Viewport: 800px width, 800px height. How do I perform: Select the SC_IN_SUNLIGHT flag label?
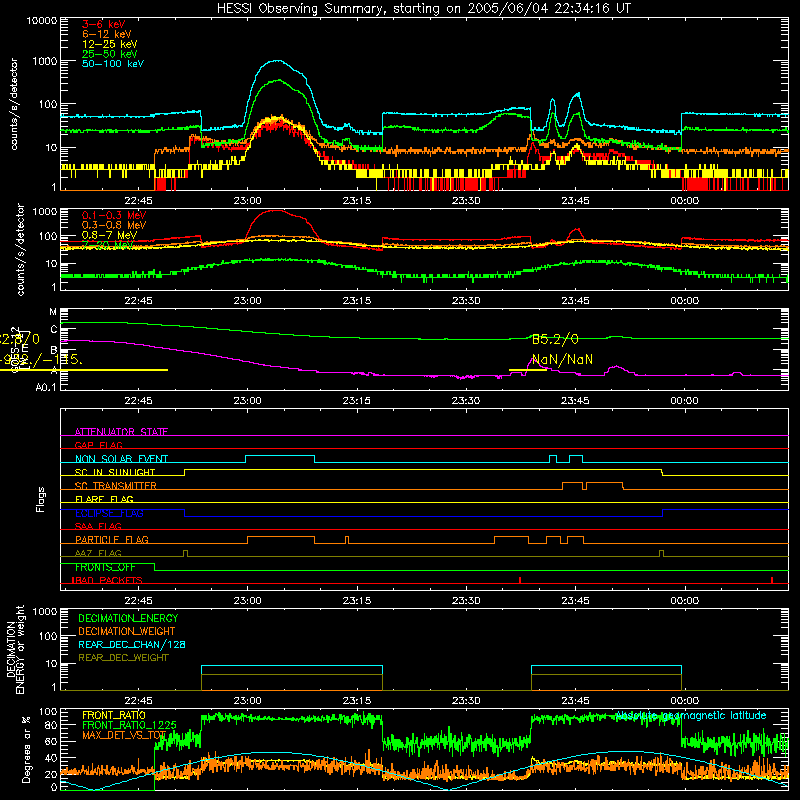click(x=115, y=472)
